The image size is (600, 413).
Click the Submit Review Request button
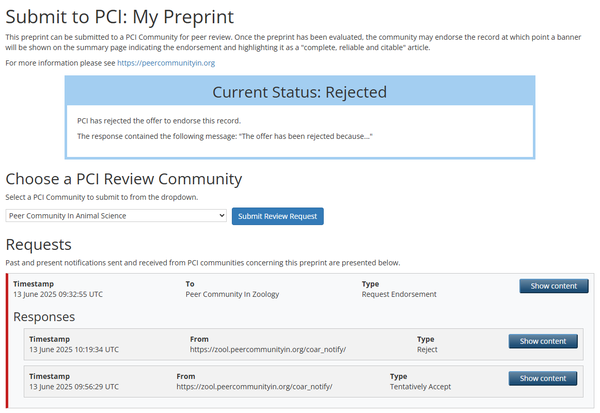(278, 216)
